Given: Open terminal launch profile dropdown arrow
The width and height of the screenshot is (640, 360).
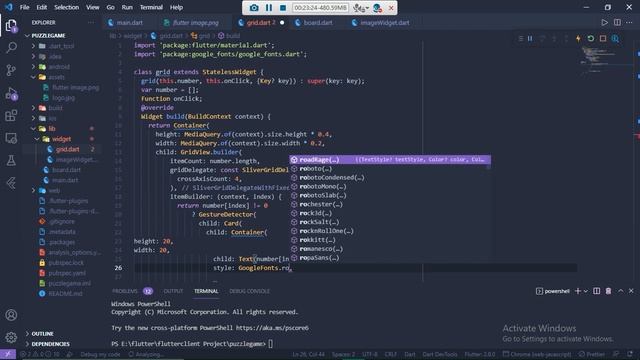Looking at the screenshot, I should coord(586,291).
